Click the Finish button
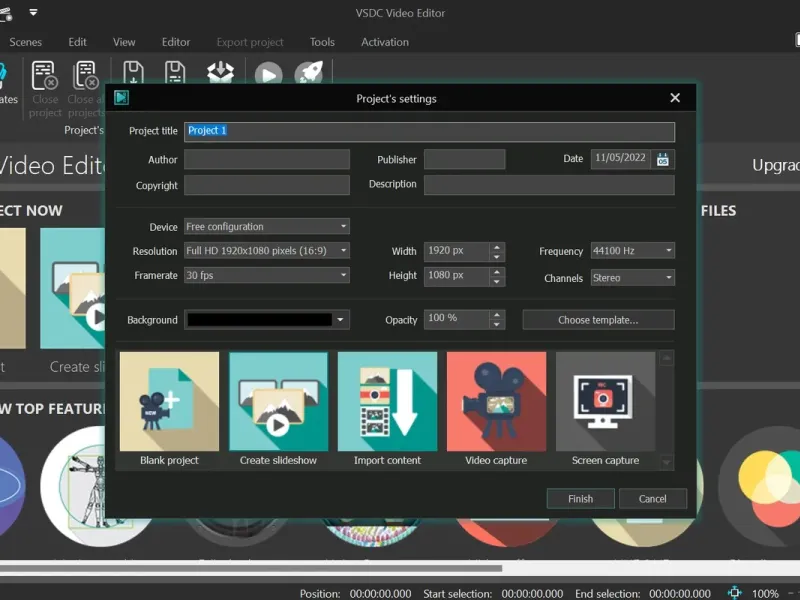 (580, 498)
